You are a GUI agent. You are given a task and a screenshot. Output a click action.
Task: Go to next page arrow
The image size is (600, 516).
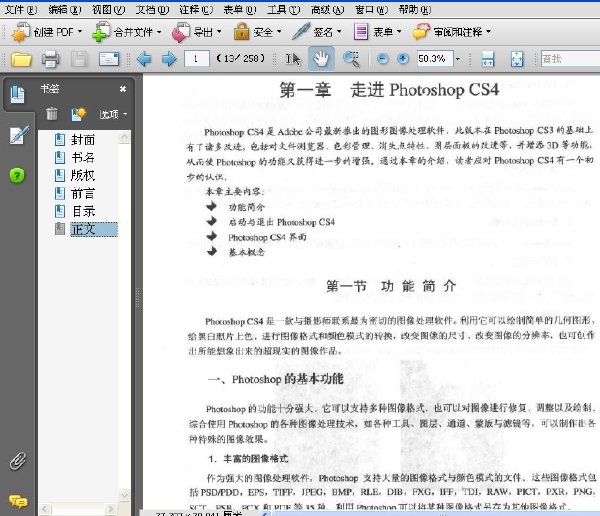(x=169, y=59)
